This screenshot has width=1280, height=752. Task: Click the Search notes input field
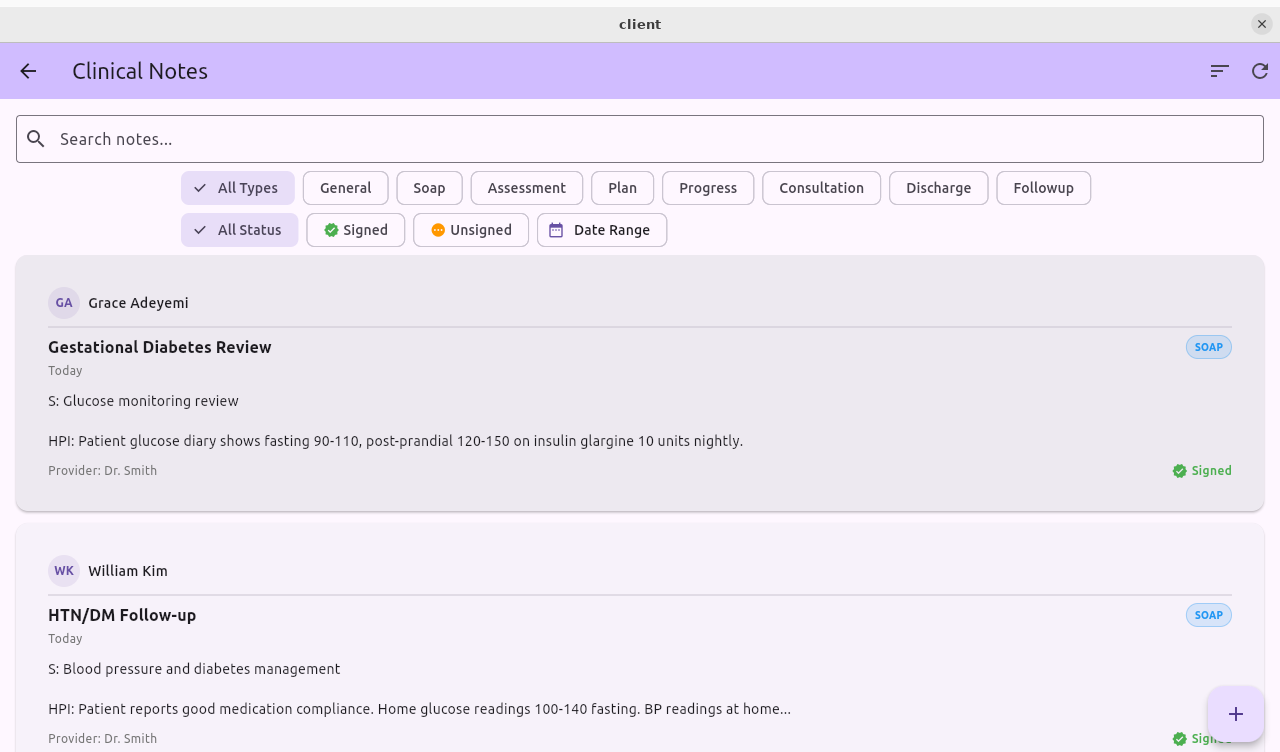click(400, 139)
